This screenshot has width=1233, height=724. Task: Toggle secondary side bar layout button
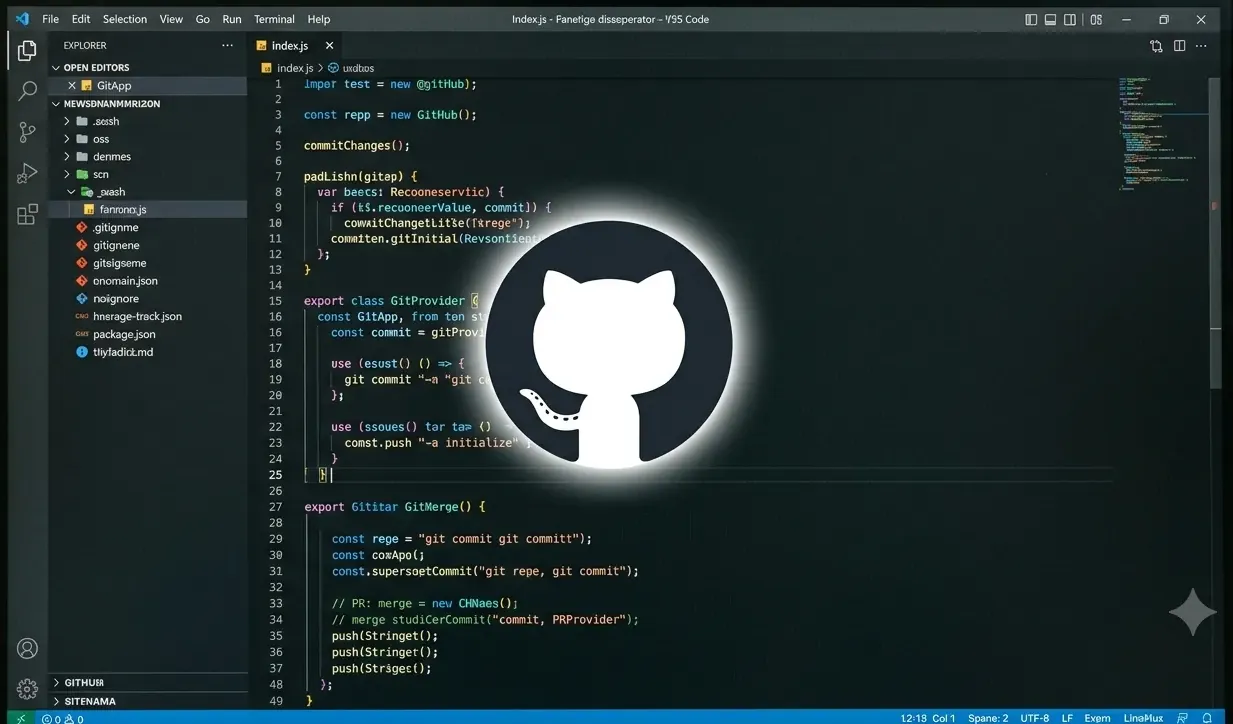pos(1070,19)
